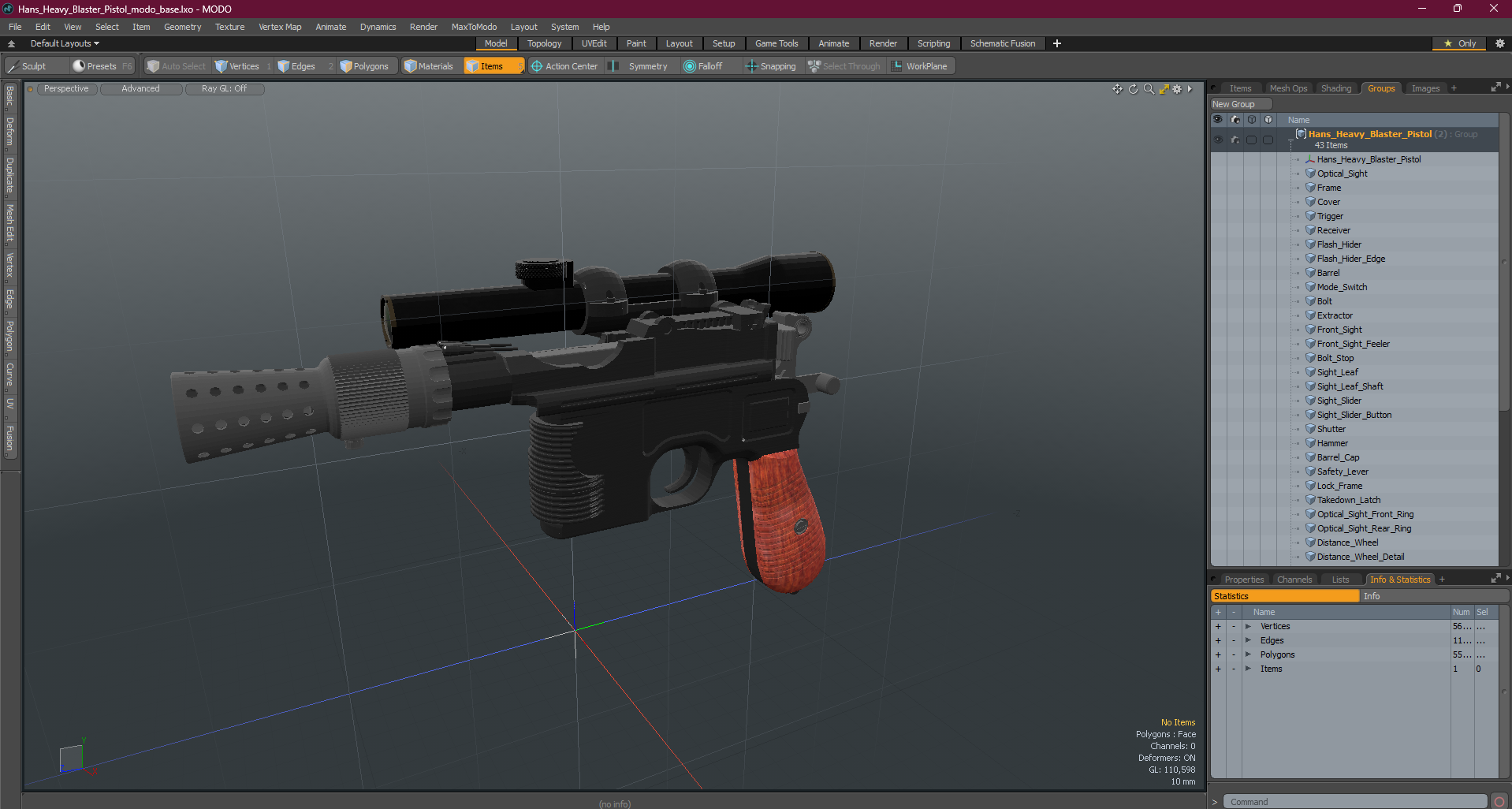Viewport: 1512px width, 809px height.
Task: Toggle render camera for Hans_Heavy_Blaster_Pistol group
Action: tap(1235, 140)
